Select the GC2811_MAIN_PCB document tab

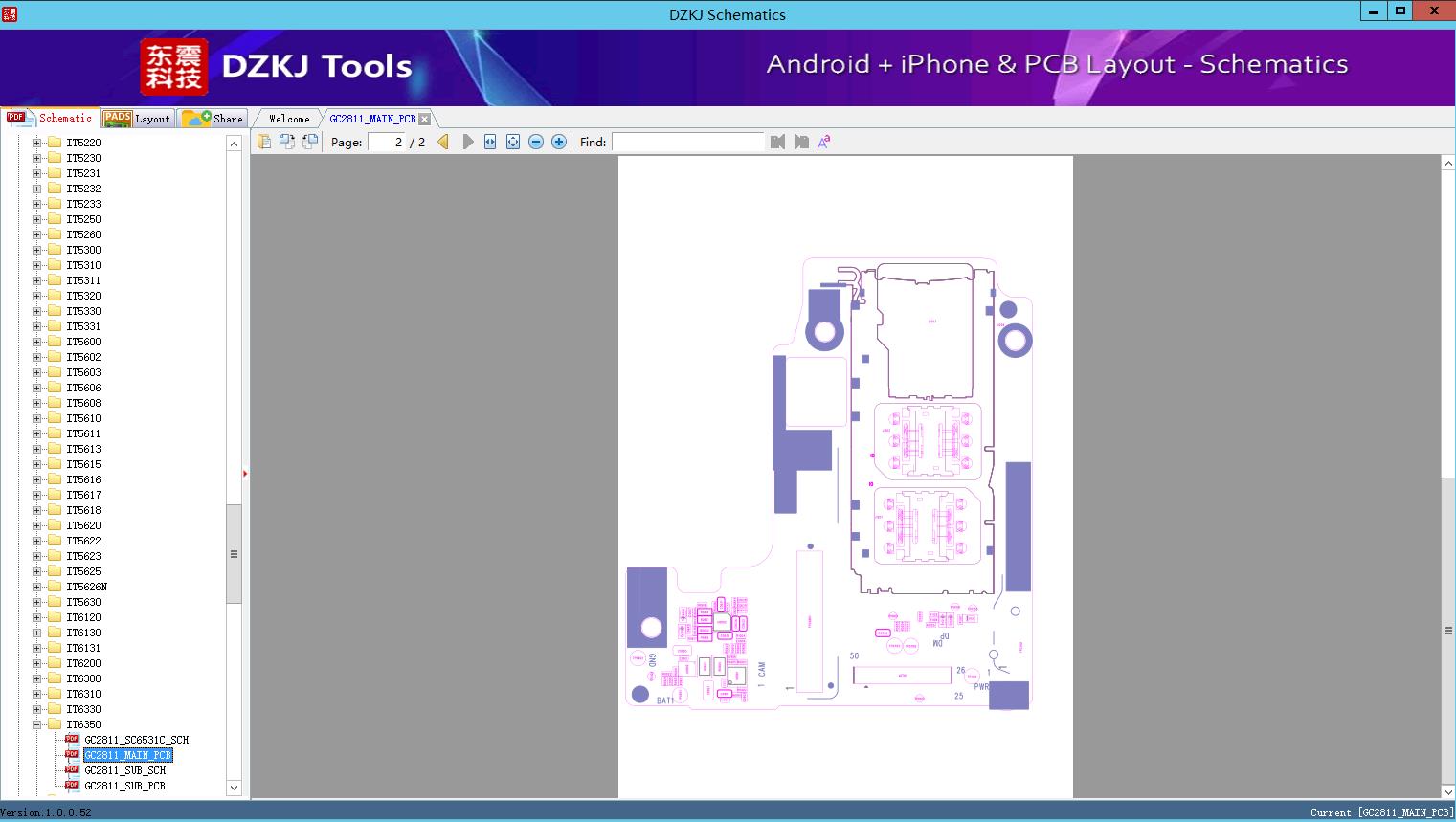pos(372,119)
